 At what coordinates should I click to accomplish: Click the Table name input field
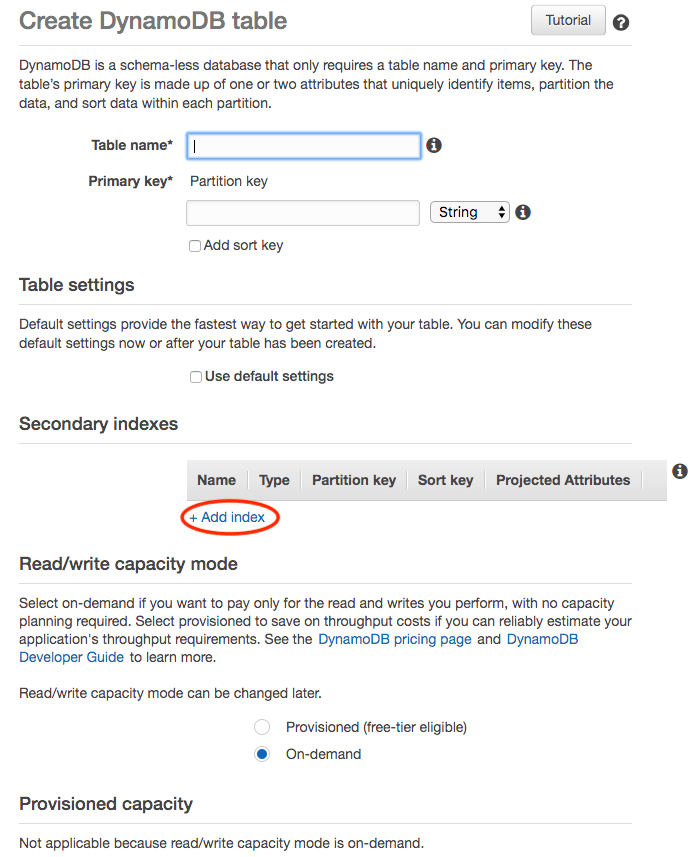(x=303, y=145)
